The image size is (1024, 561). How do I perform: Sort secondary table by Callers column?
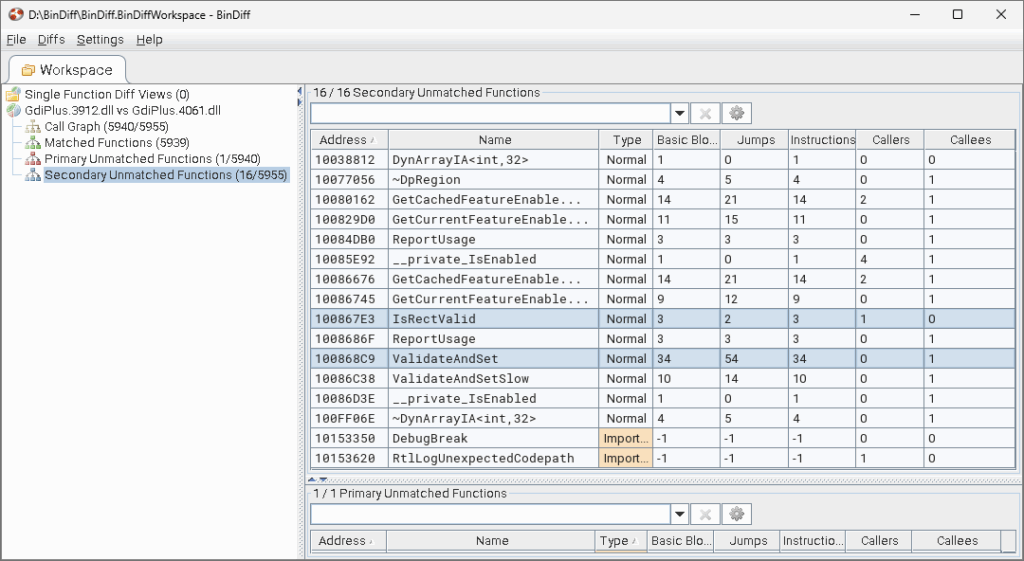pos(890,140)
